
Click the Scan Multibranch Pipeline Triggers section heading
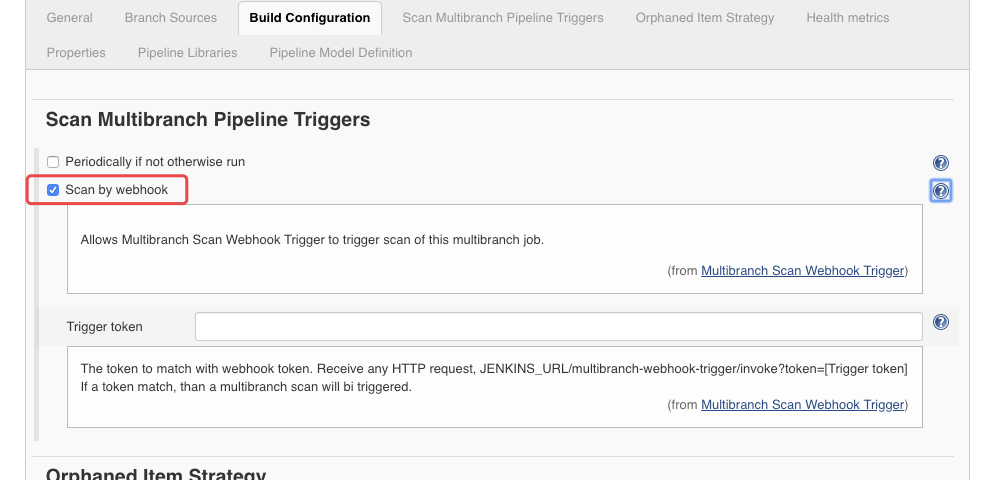[x=208, y=120]
